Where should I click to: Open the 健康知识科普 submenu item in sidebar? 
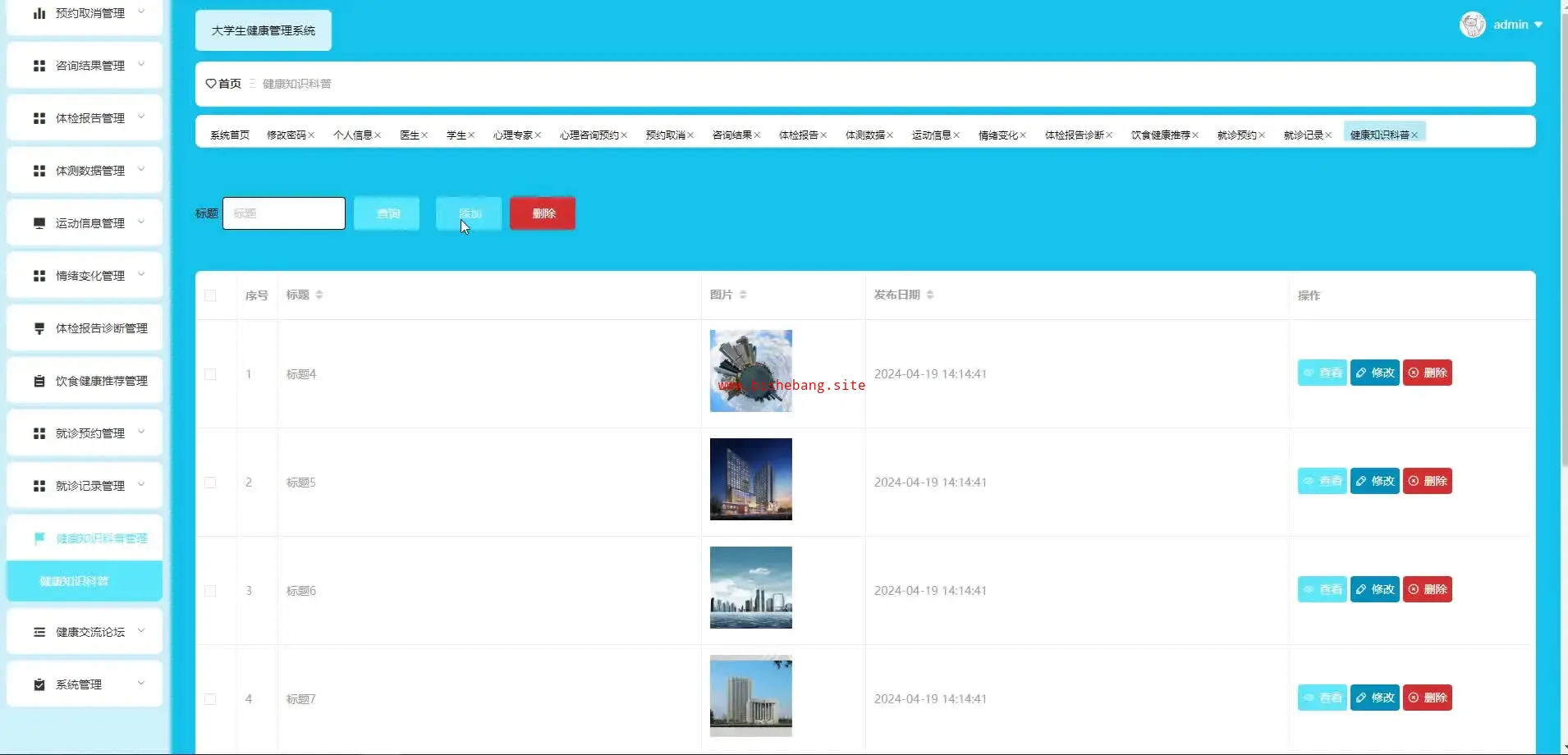click(74, 581)
